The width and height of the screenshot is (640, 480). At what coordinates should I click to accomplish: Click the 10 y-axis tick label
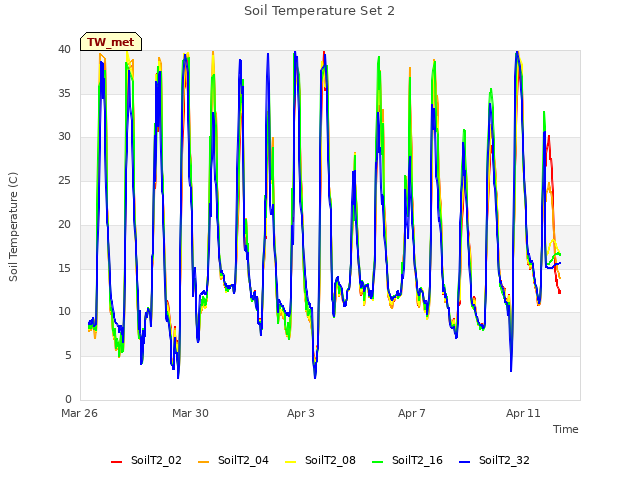tap(64, 311)
